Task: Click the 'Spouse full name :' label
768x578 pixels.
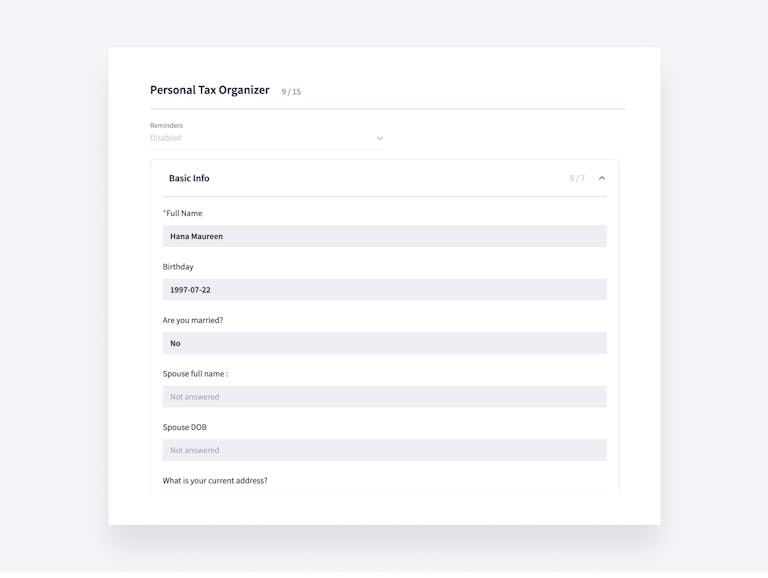Action: 195,374
